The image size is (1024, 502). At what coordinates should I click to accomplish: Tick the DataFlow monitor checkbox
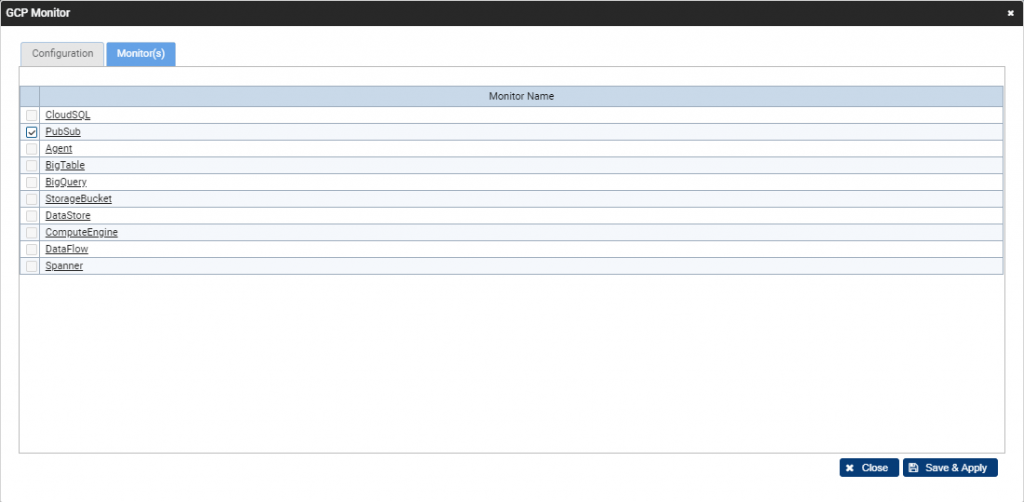pos(31,249)
